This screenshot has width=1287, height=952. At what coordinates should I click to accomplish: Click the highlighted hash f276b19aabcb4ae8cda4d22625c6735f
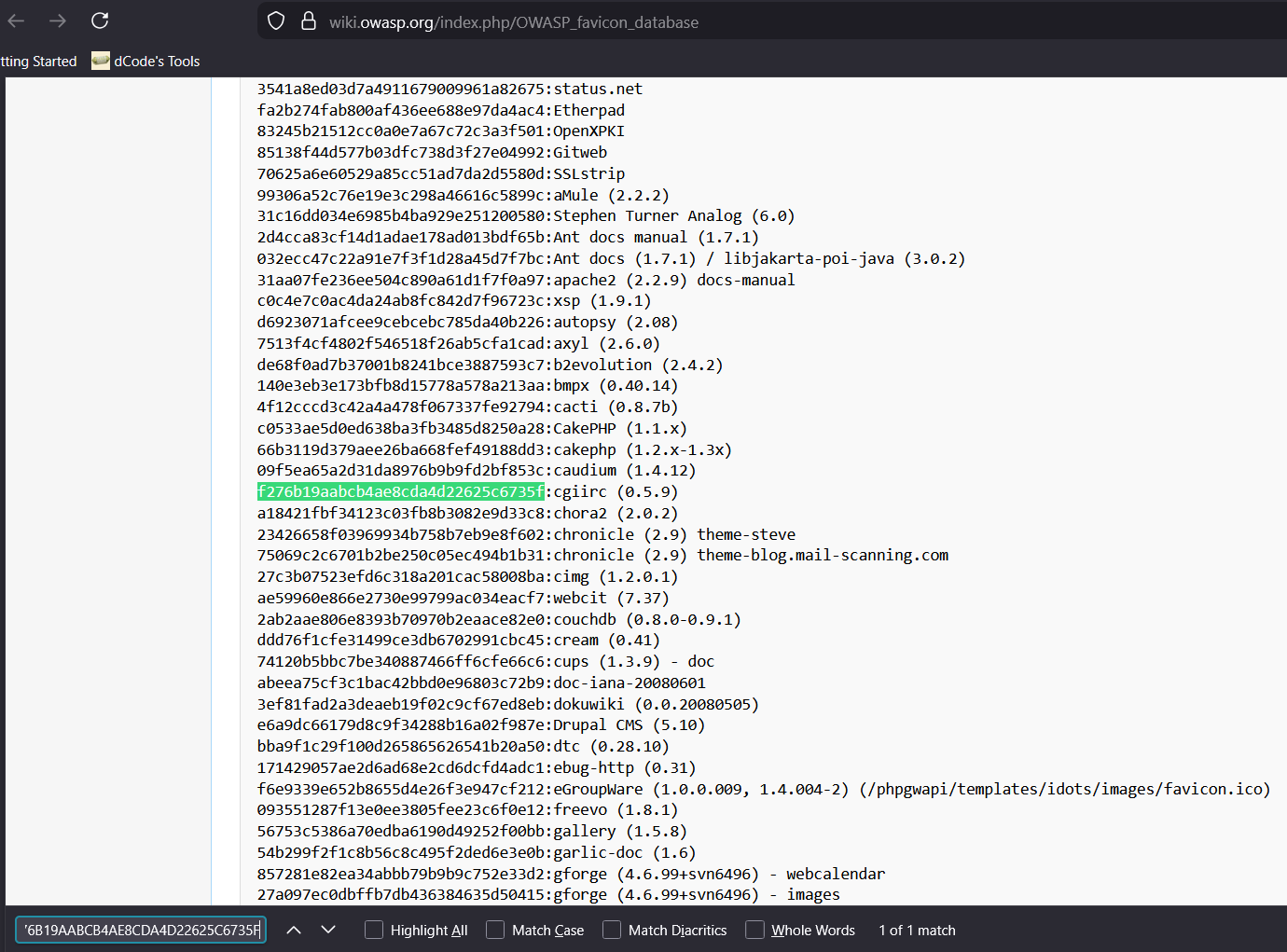401,492
